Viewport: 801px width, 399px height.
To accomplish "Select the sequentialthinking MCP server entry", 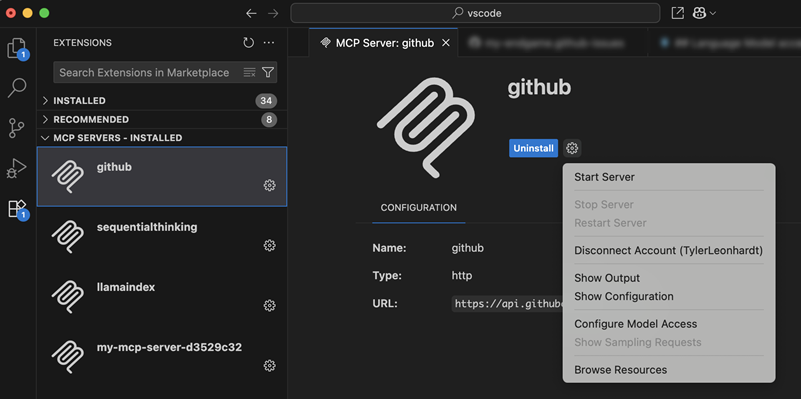I will 162,237.
